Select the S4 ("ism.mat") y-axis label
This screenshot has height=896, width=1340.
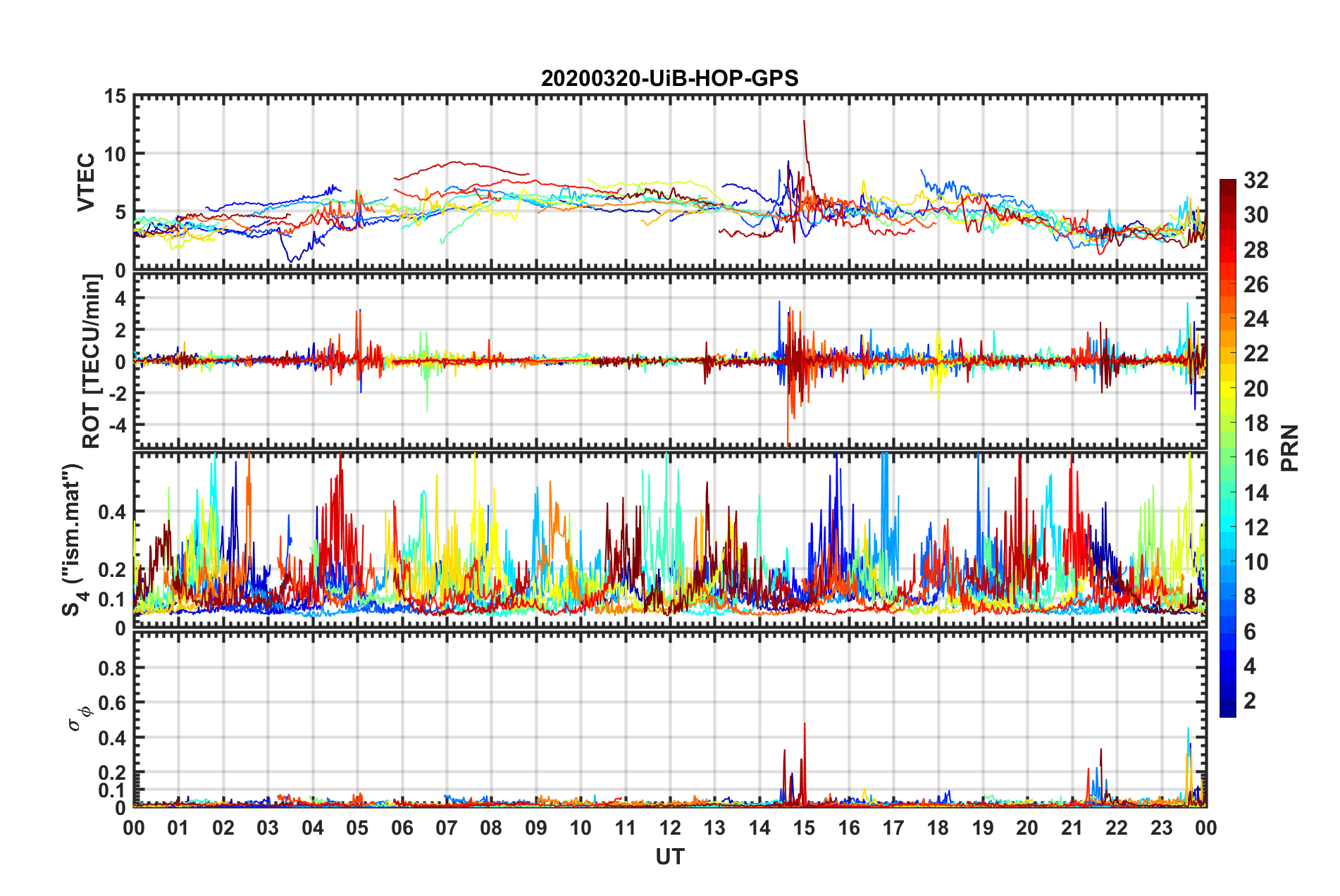coord(73,540)
